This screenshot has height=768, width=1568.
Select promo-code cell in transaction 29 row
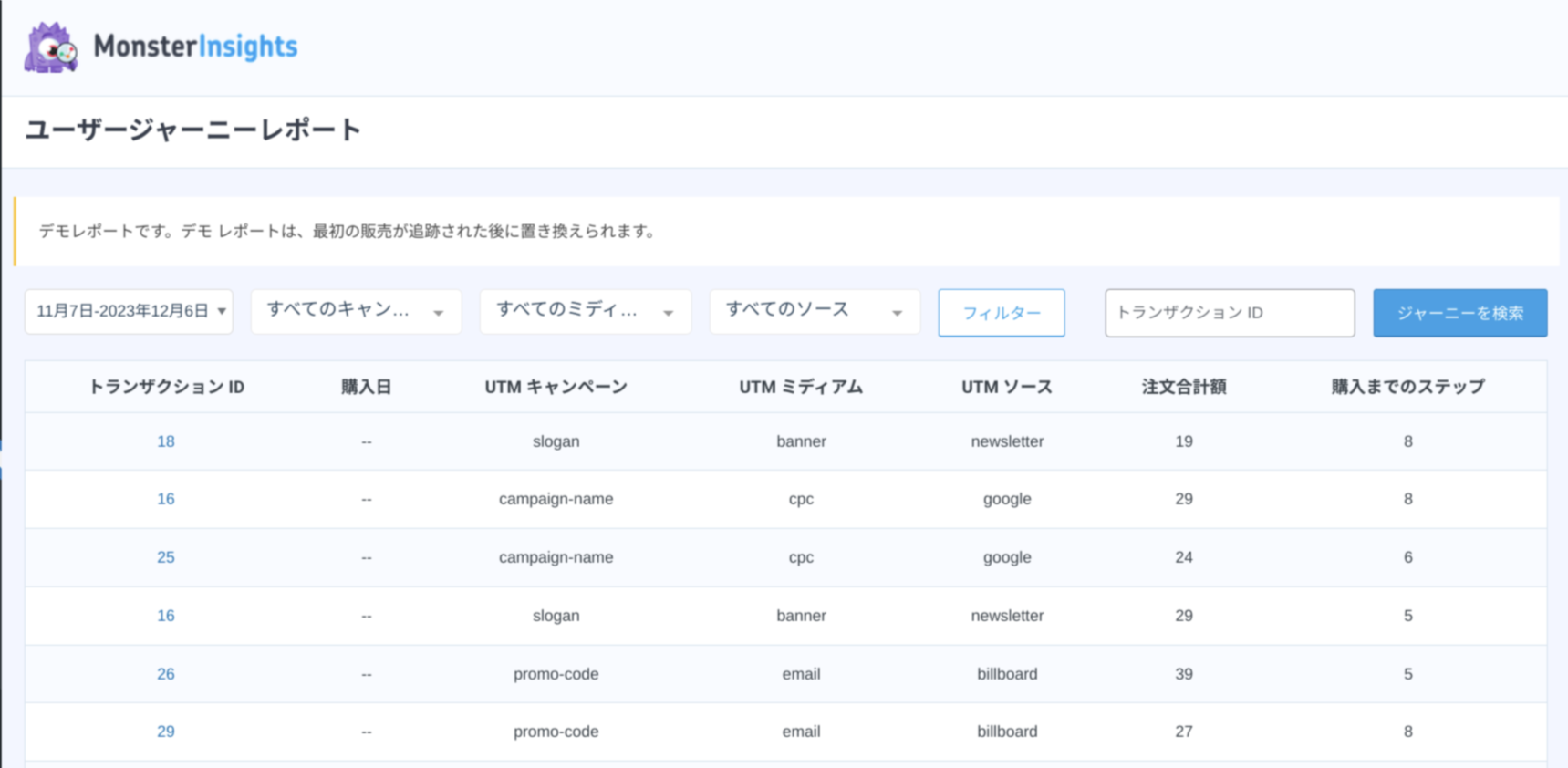[x=556, y=732]
